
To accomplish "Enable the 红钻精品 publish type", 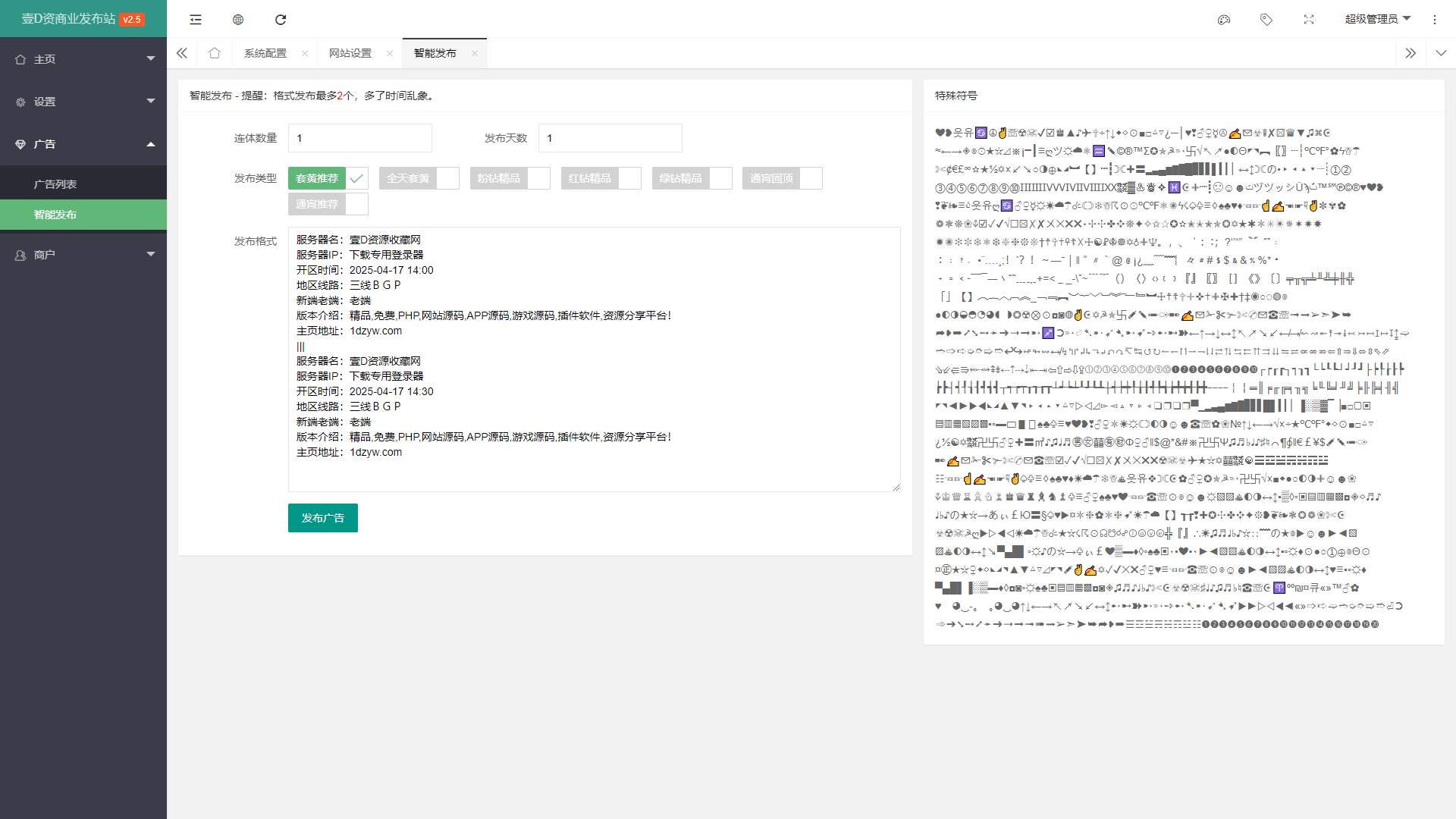I will coord(601,178).
